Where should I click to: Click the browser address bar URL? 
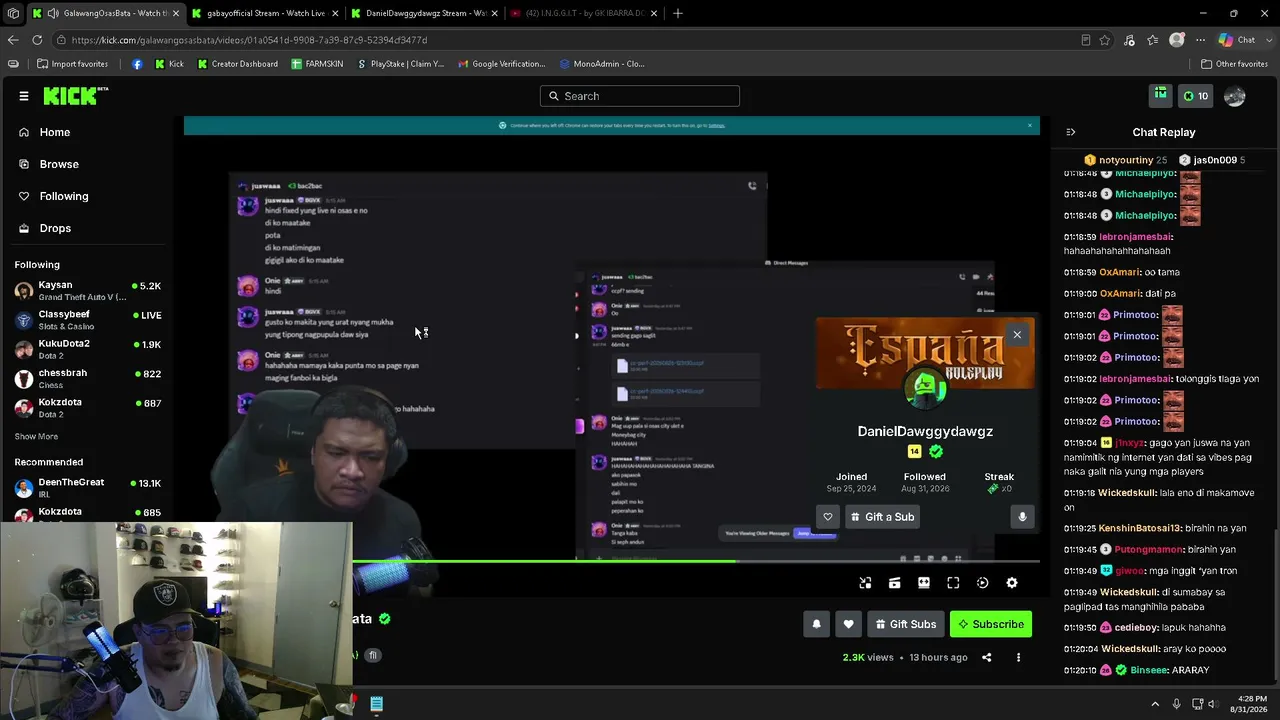pyautogui.click(x=249, y=40)
